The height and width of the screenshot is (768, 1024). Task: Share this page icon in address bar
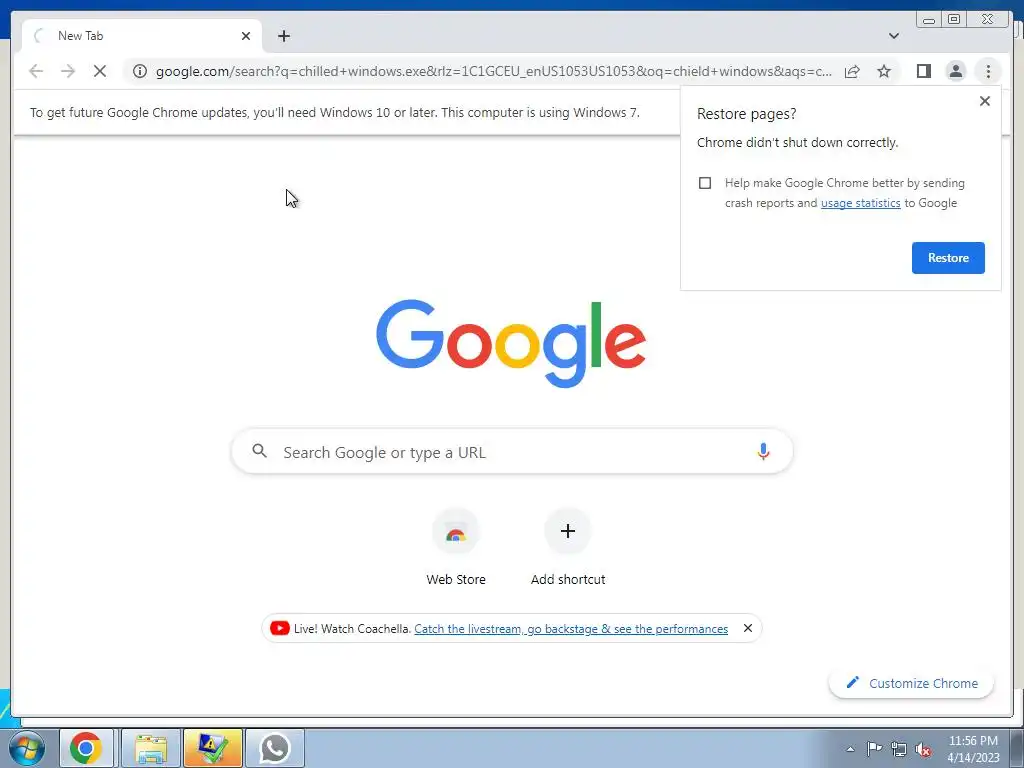[852, 71]
